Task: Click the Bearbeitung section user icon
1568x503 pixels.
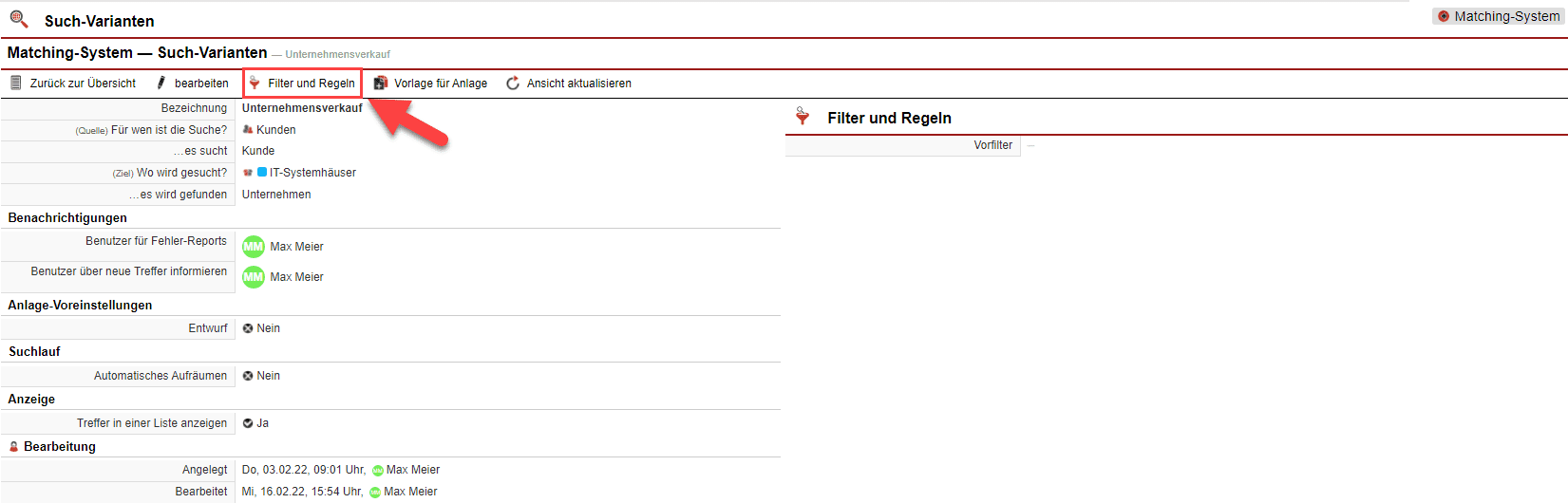Action: tap(14, 447)
